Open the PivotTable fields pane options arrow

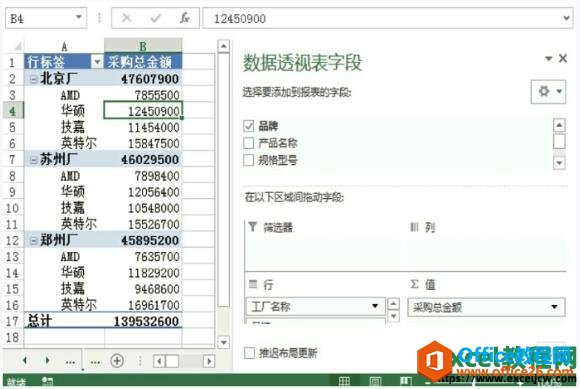(x=549, y=58)
